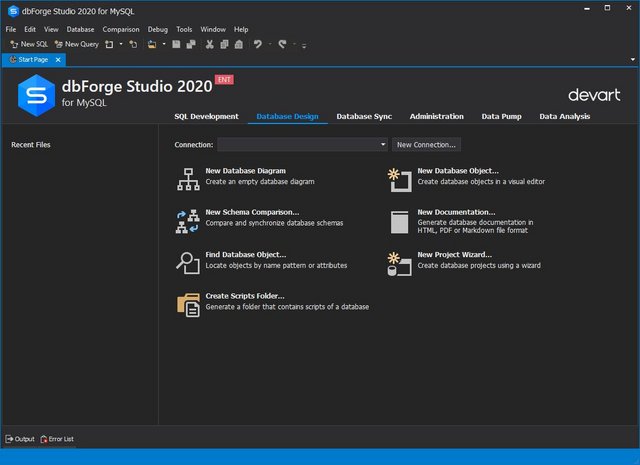Click 'Compare and synchronize database schemas' description
The width and height of the screenshot is (640, 465).
[274, 223]
